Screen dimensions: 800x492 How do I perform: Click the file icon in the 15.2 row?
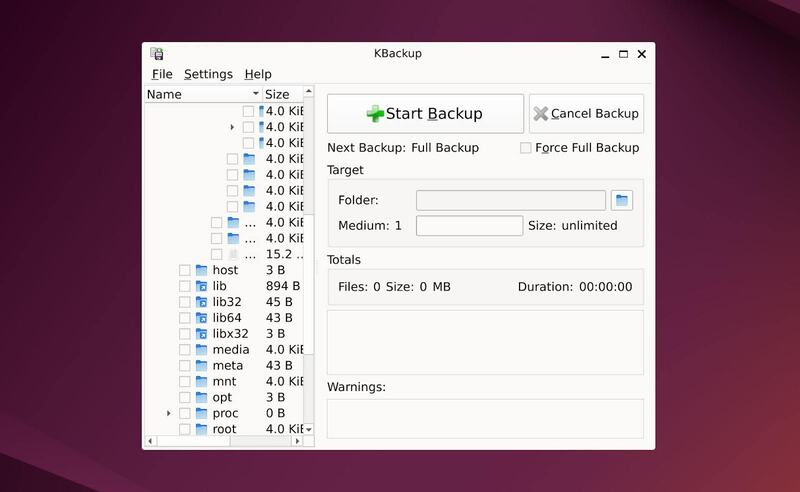tap(233, 254)
